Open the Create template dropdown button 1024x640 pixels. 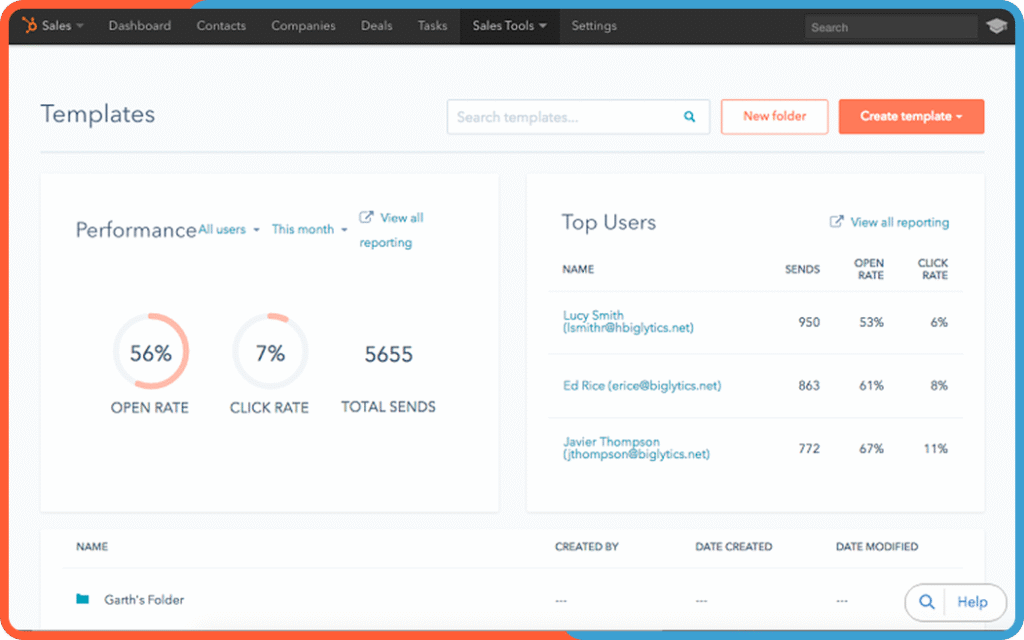[x=911, y=117]
